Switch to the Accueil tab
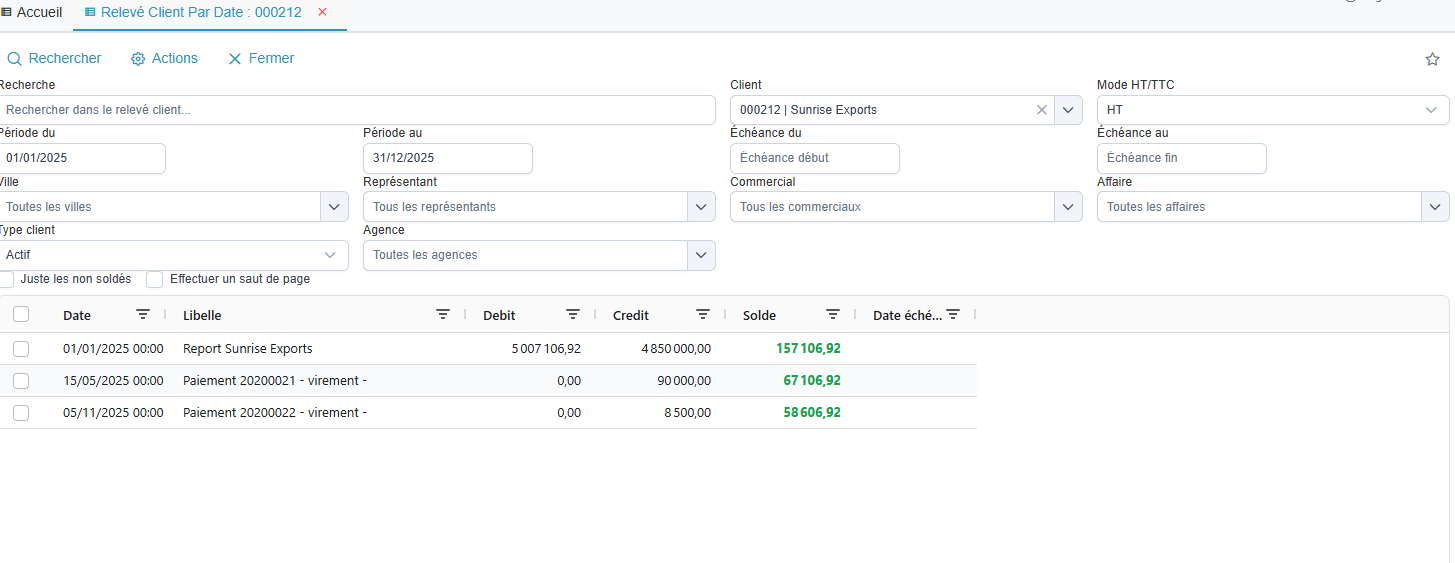 click(x=32, y=12)
